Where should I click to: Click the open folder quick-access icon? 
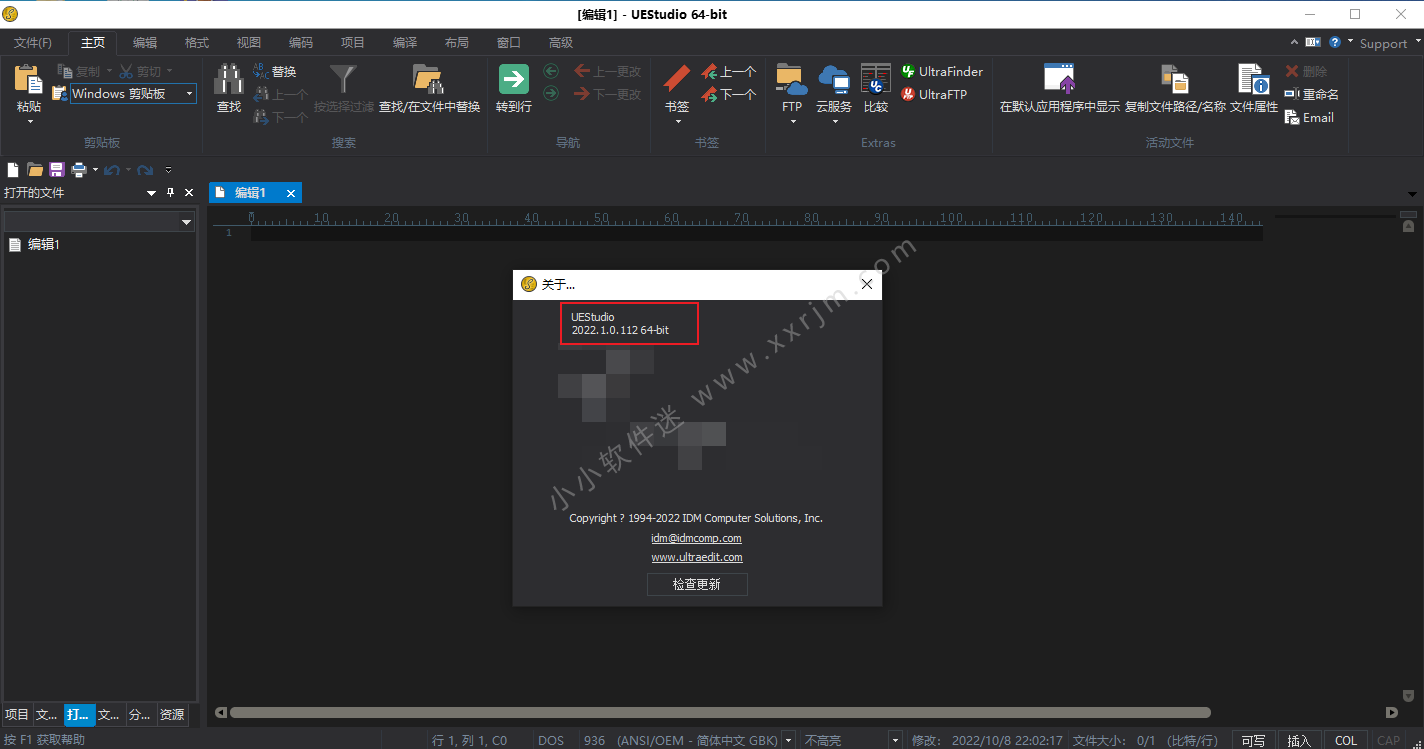tap(35, 170)
